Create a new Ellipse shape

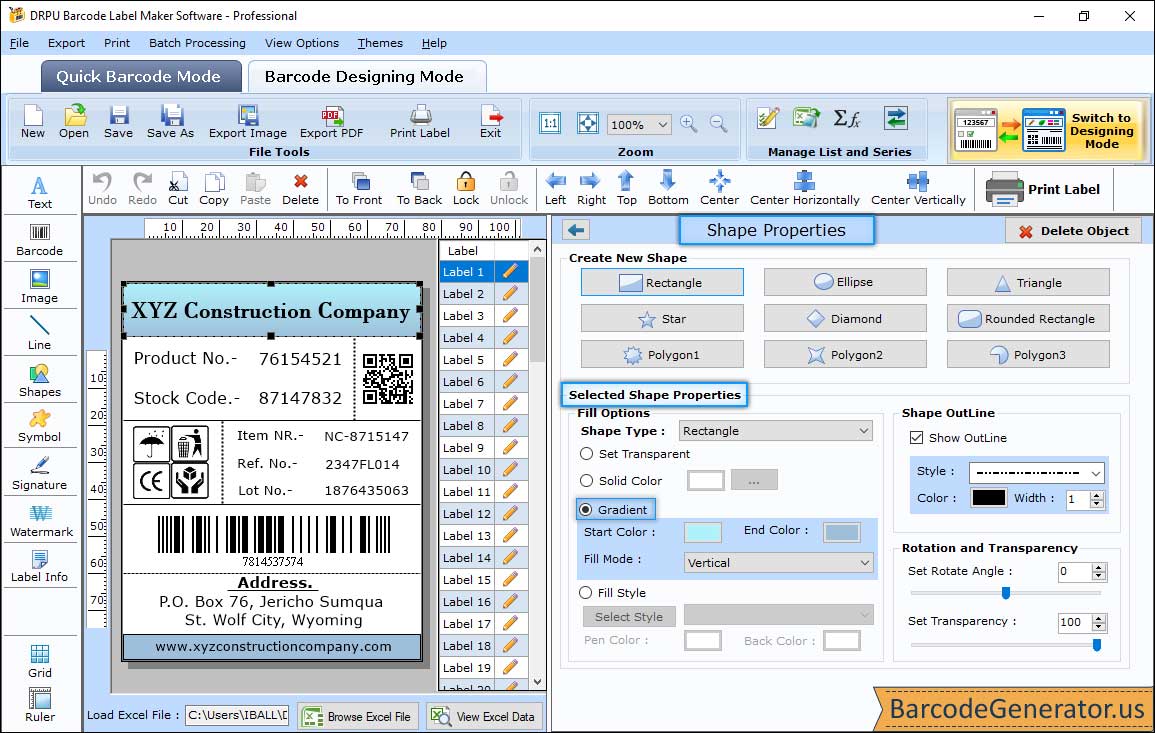tap(845, 282)
